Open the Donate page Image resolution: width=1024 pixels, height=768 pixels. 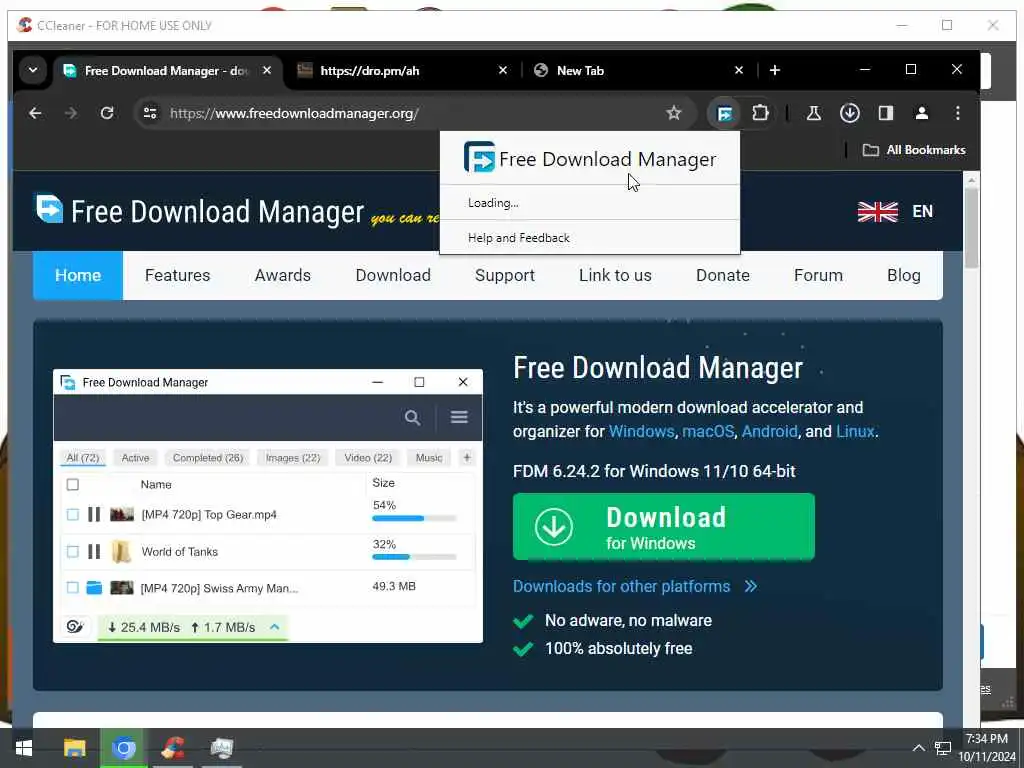(x=723, y=276)
